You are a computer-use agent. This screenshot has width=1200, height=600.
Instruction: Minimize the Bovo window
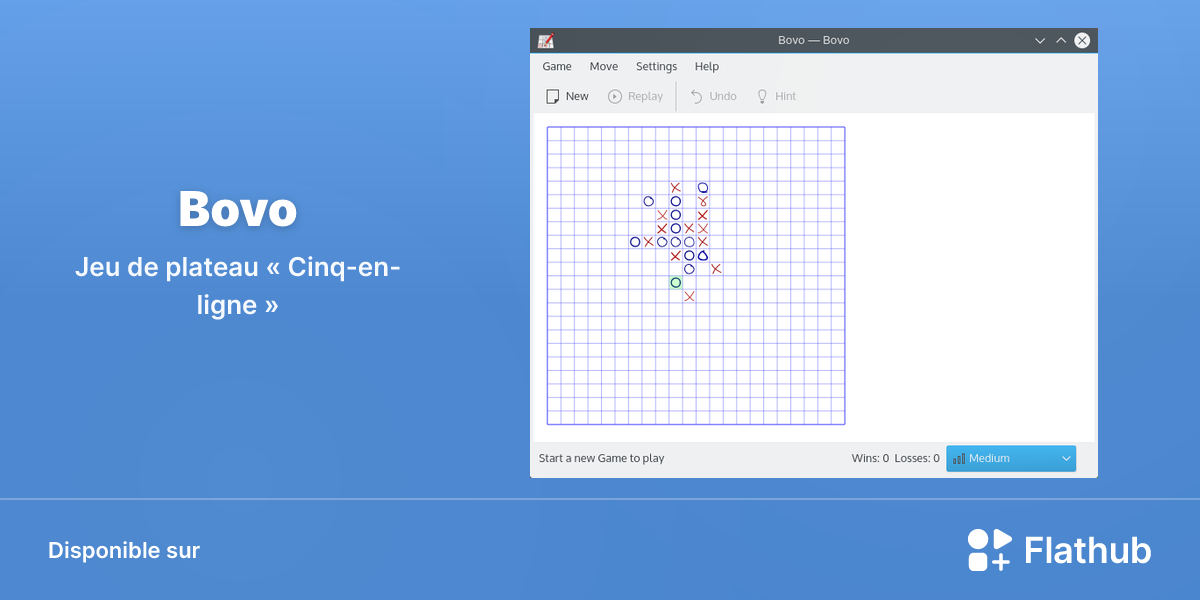pos(1040,41)
